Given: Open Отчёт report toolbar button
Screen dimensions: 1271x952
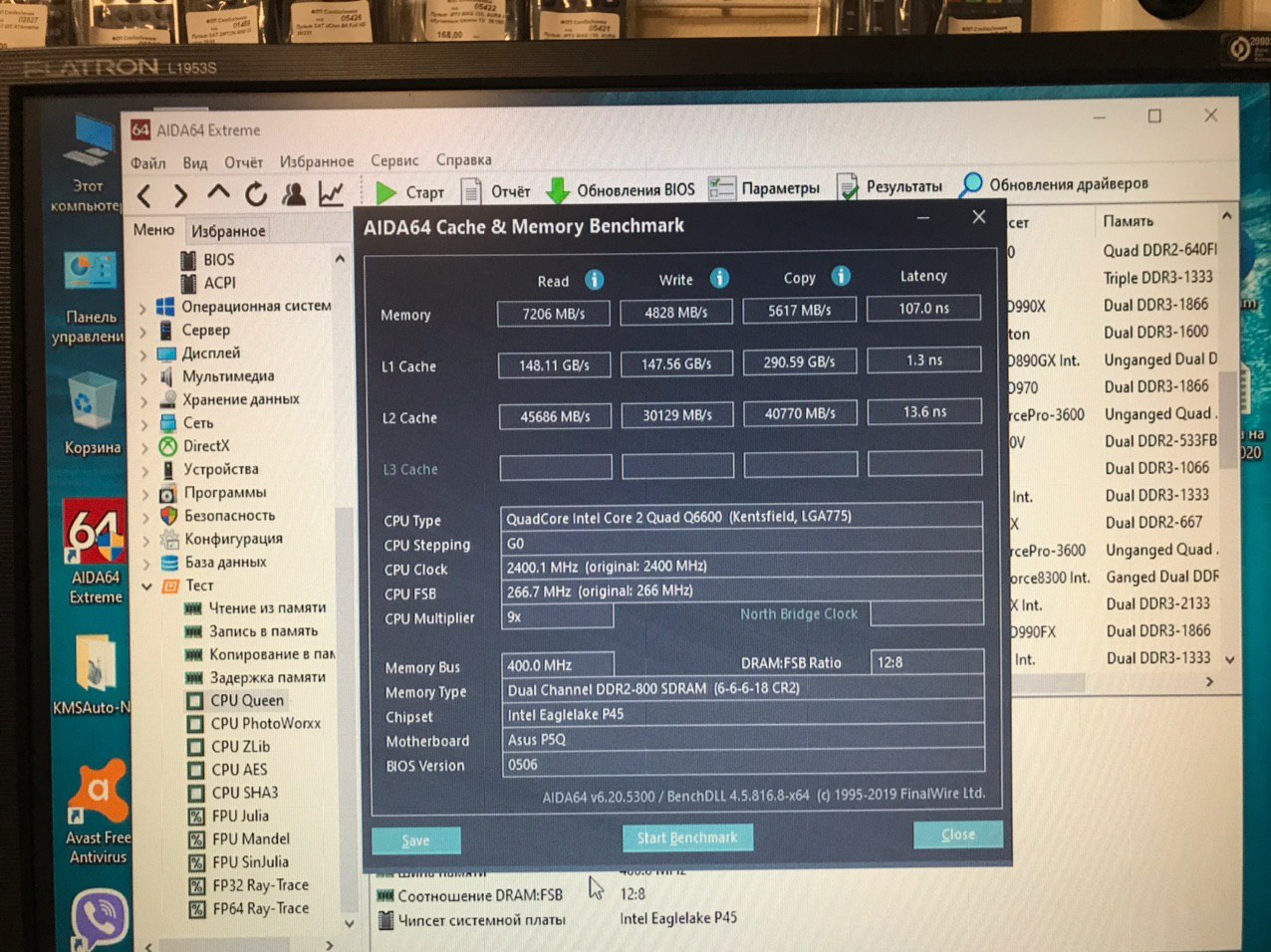Looking at the screenshot, I should (x=495, y=191).
